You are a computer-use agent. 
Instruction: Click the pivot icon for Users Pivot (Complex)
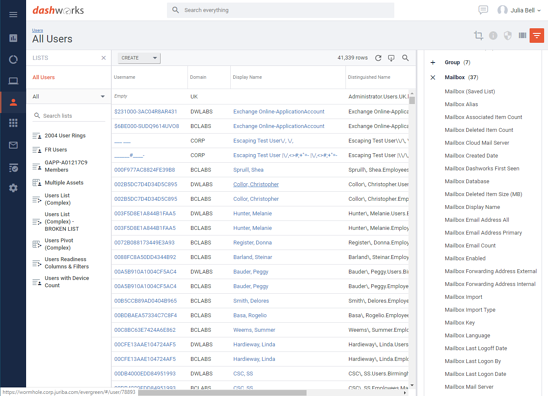(x=37, y=244)
